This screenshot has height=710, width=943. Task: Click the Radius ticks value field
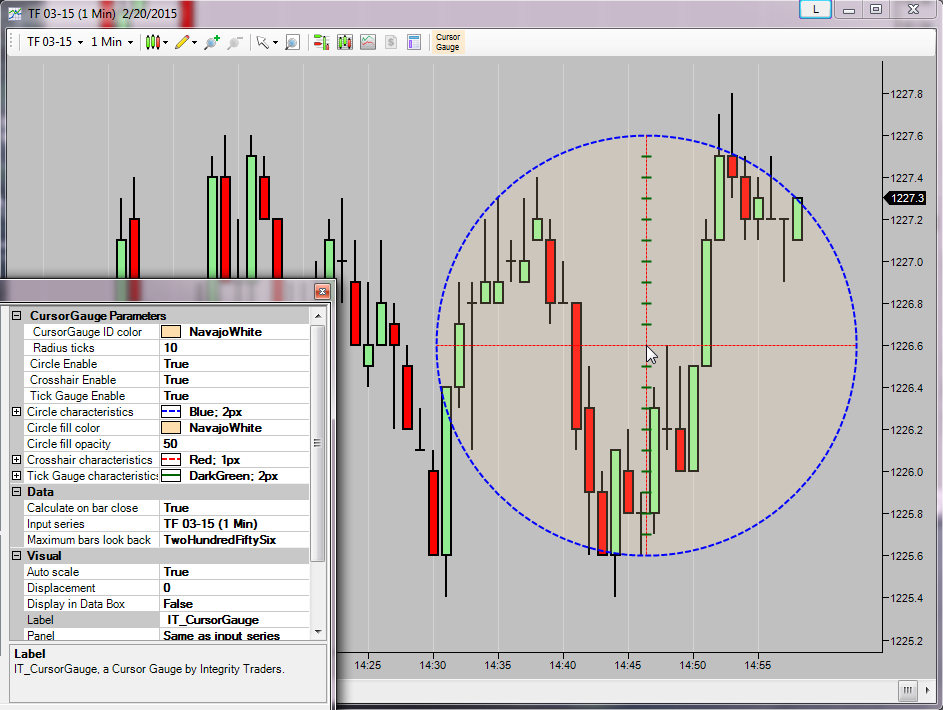[235, 347]
